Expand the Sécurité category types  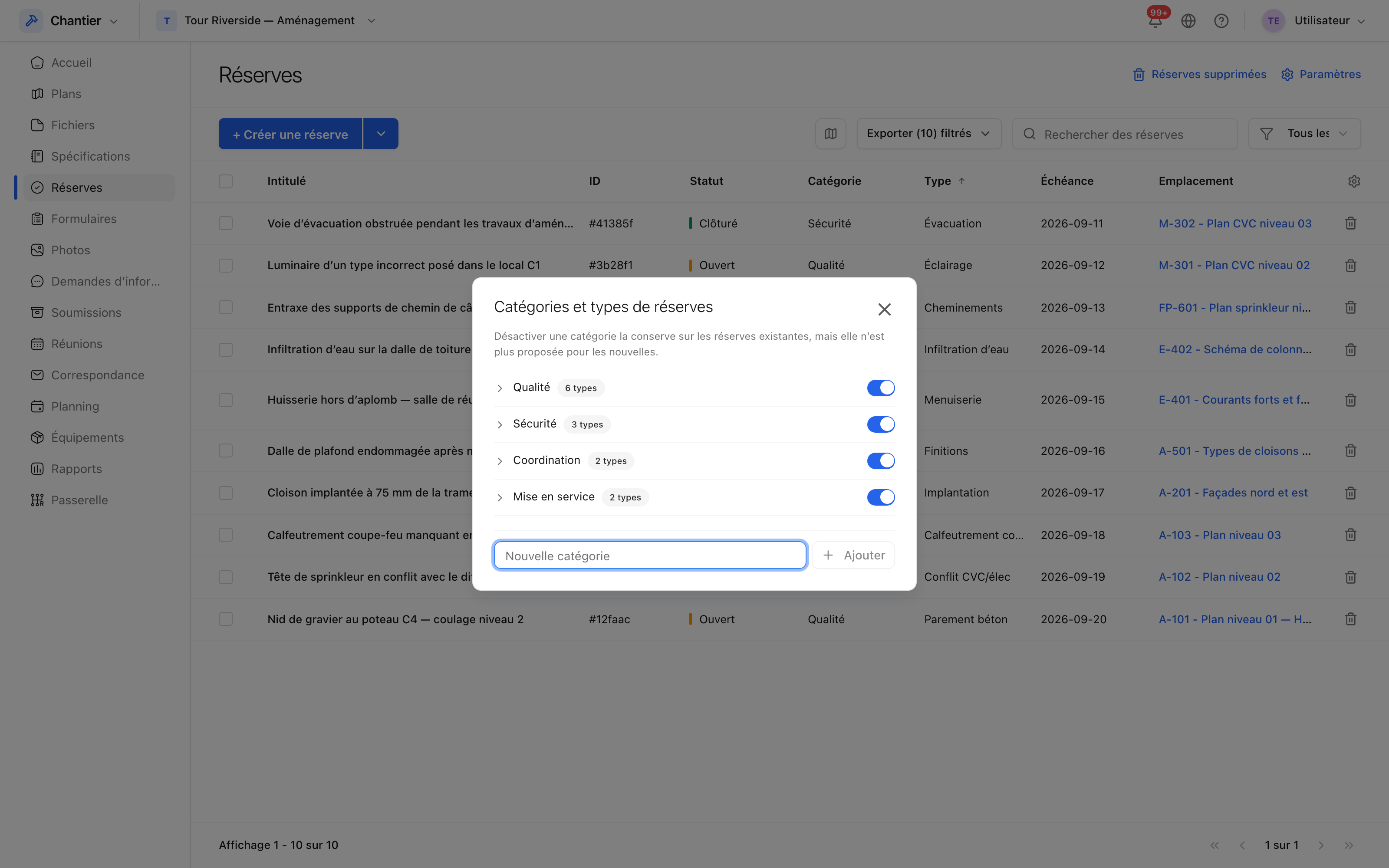point(500,425)
